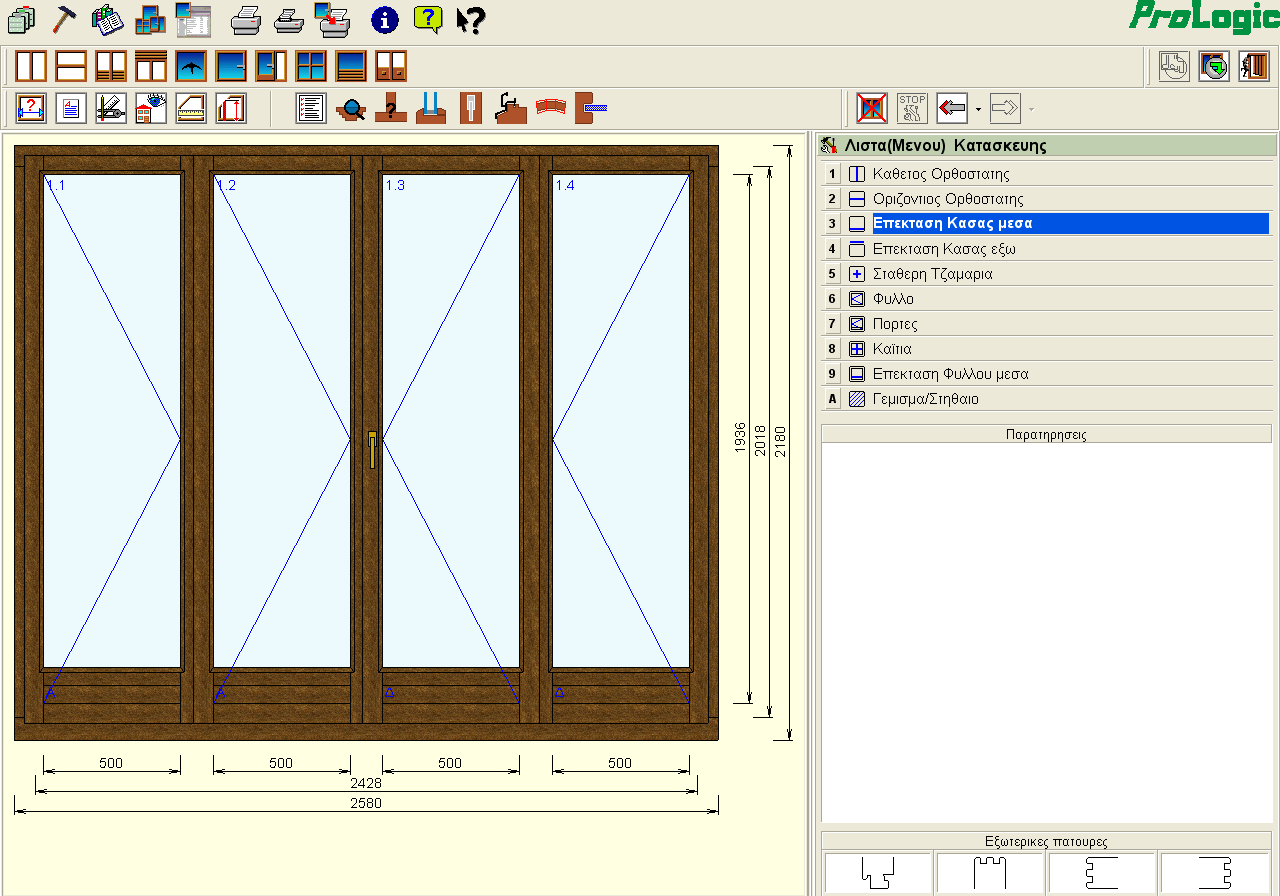Viewport: 1280px width, 896px height.
Task: Select menu item Επεκταση Φυλλου μεσα
Action: click(1046, 374)
